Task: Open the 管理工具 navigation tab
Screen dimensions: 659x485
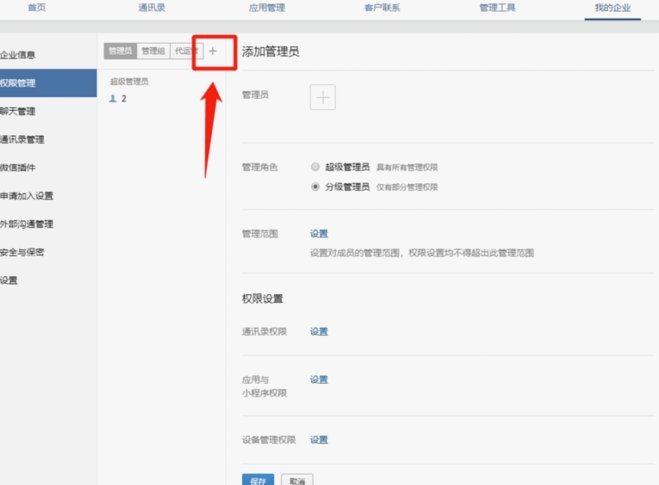Action: [x=497, y=8]
